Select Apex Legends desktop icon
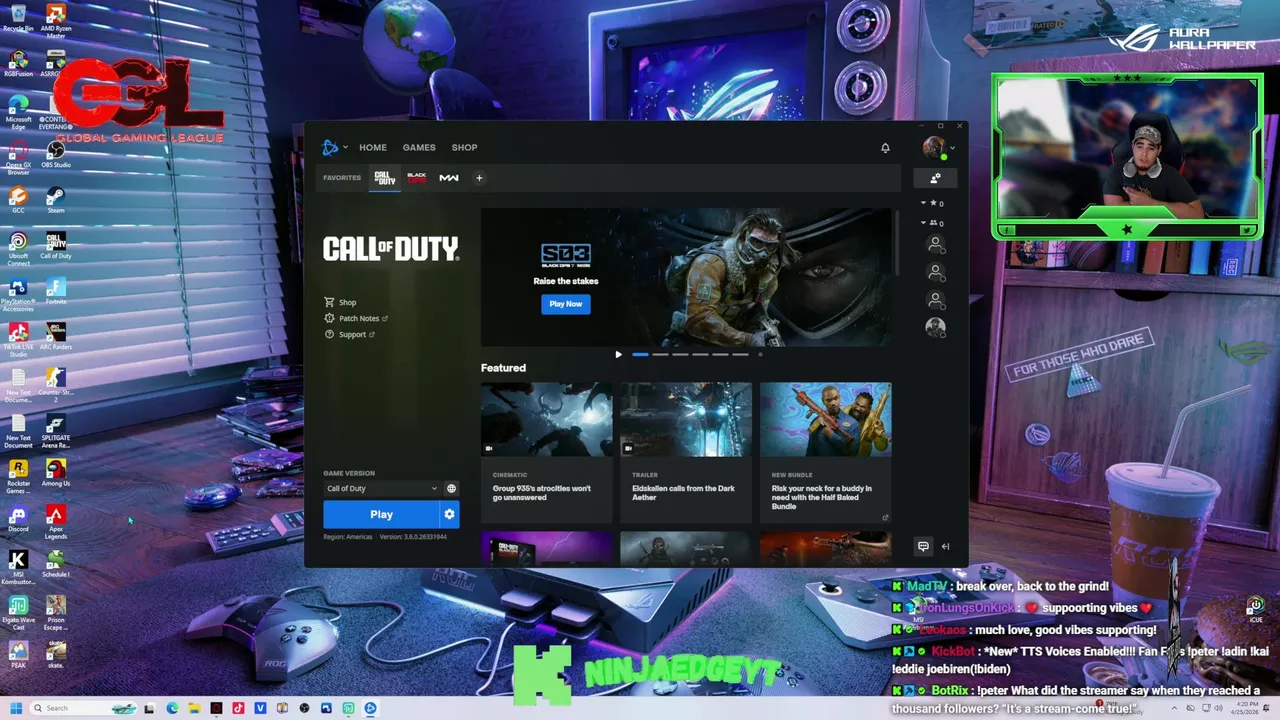The image size is (1280, 720). pyautogui.click(x=56, y=522)
